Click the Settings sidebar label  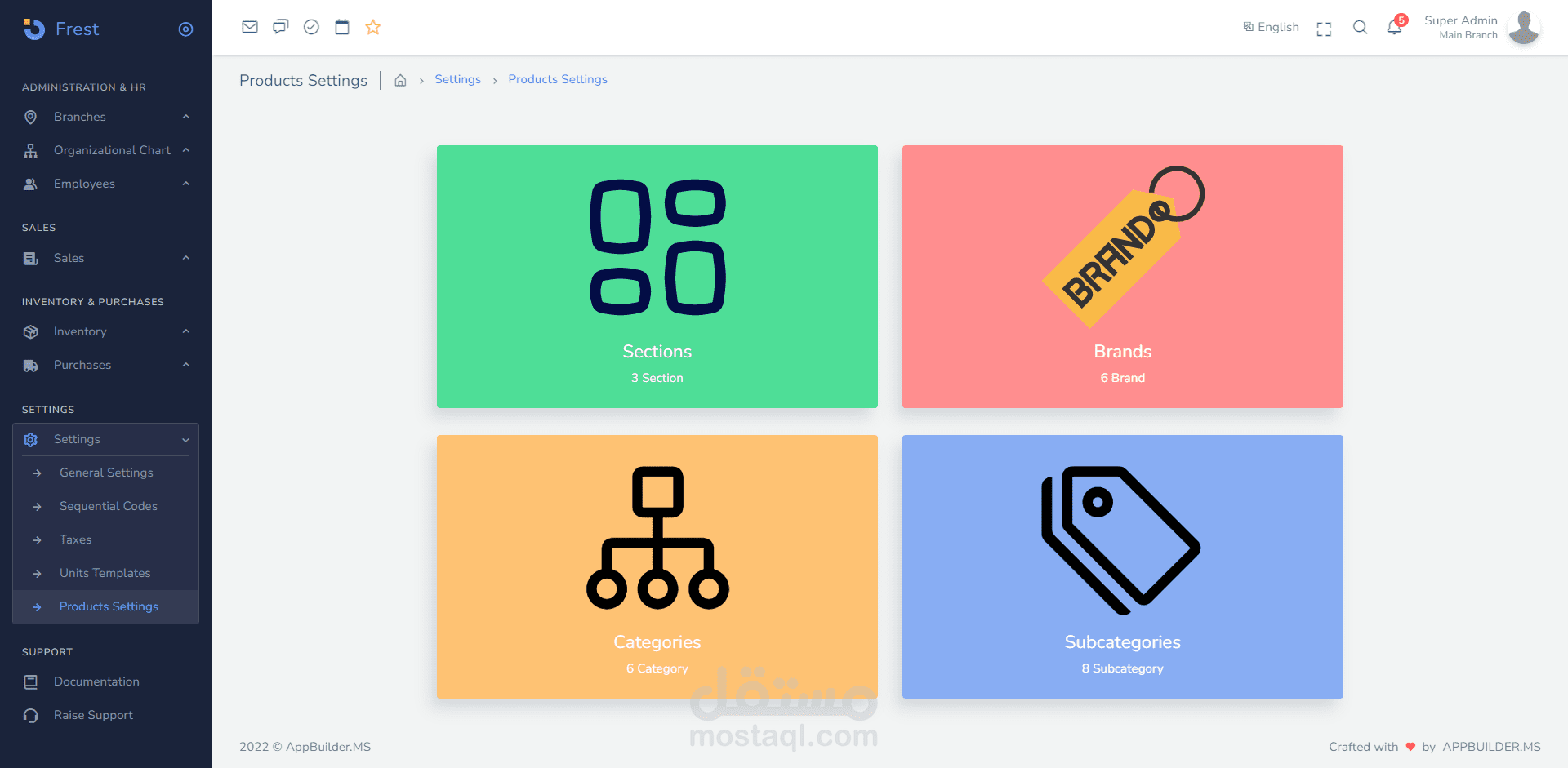click(x=77, y=439)
